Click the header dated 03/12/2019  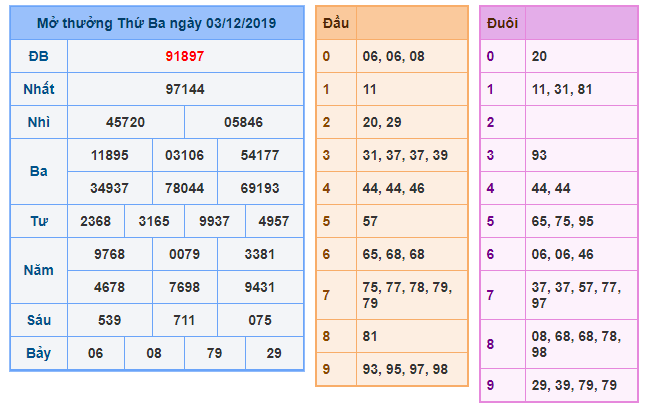pyautogui.click(x=157, y=23)
